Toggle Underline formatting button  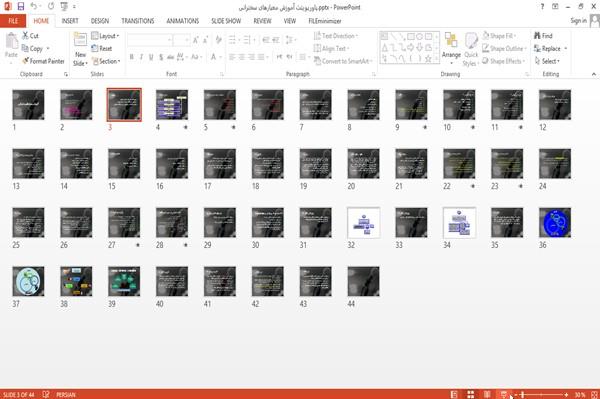151,57
